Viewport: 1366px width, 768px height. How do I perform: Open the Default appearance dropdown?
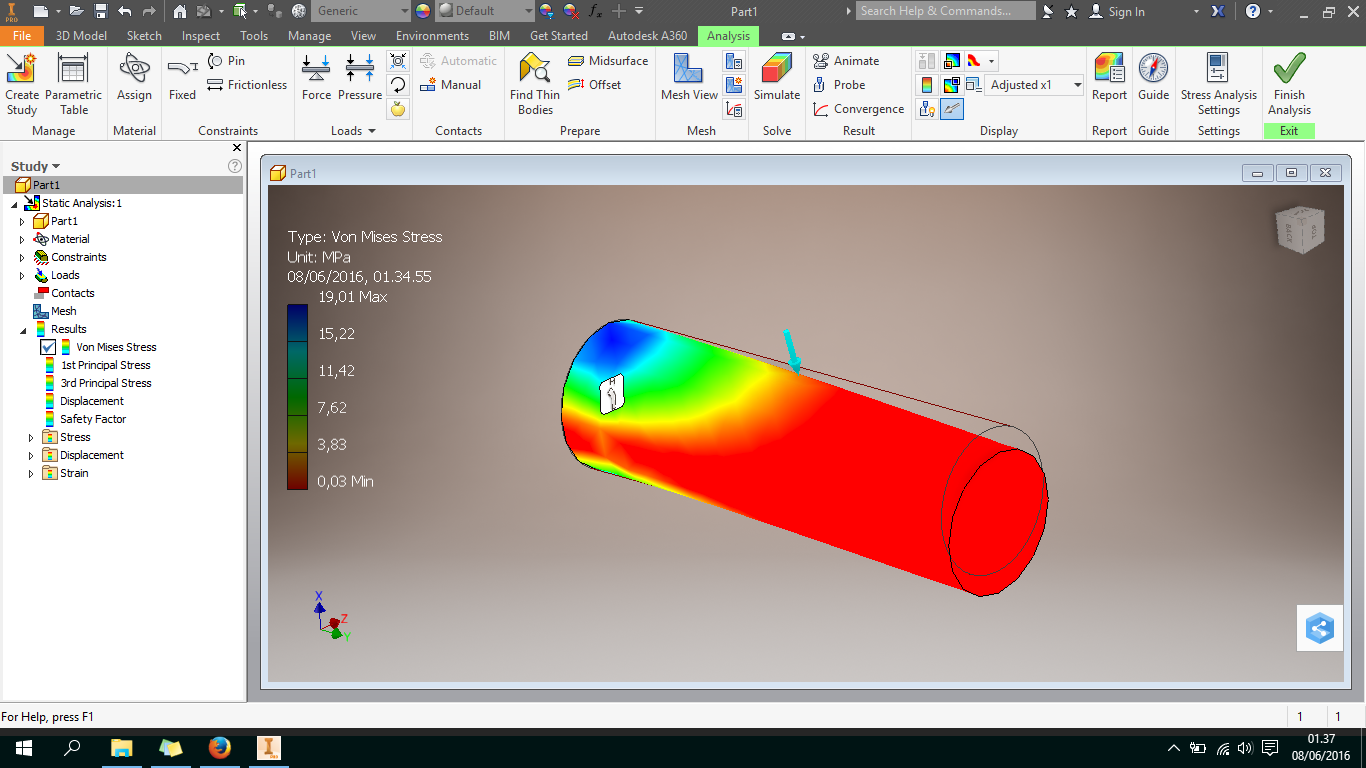[x=485, y=11]
